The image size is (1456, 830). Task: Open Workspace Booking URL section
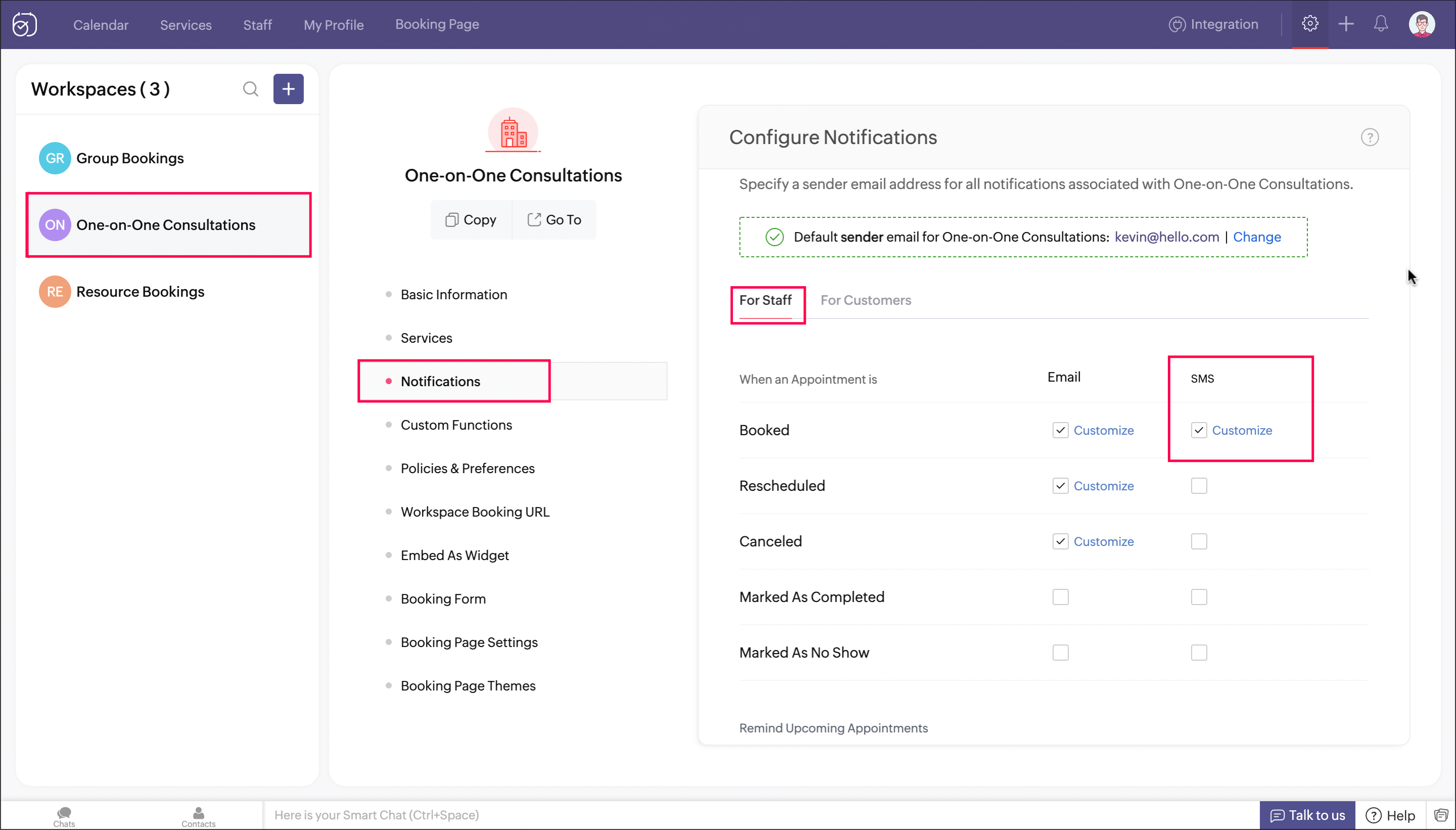(475, 512)
